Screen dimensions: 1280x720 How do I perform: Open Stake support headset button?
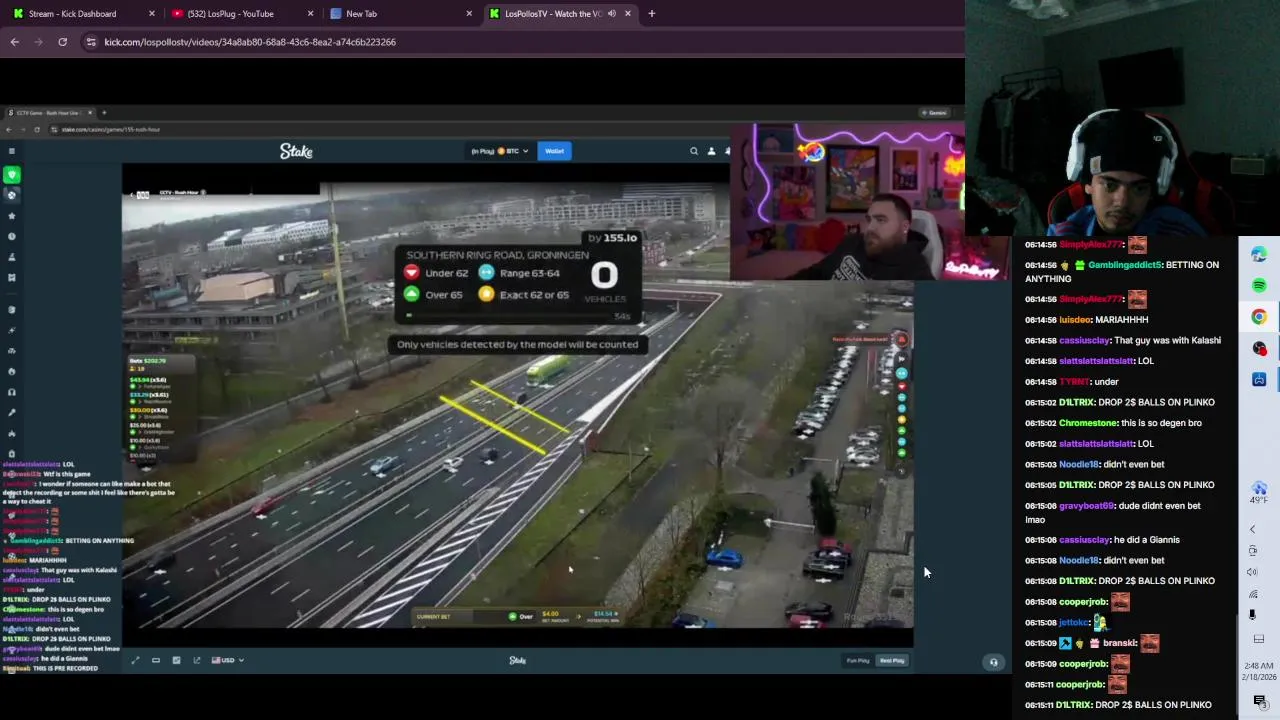(993, 662)
